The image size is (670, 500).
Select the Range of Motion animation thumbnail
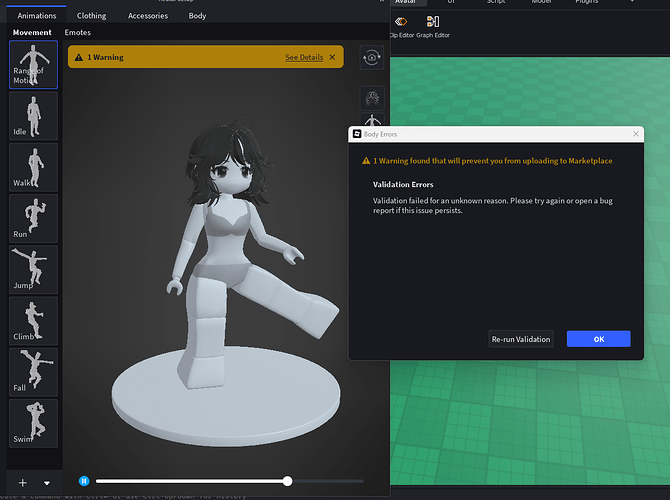[33, 65]
